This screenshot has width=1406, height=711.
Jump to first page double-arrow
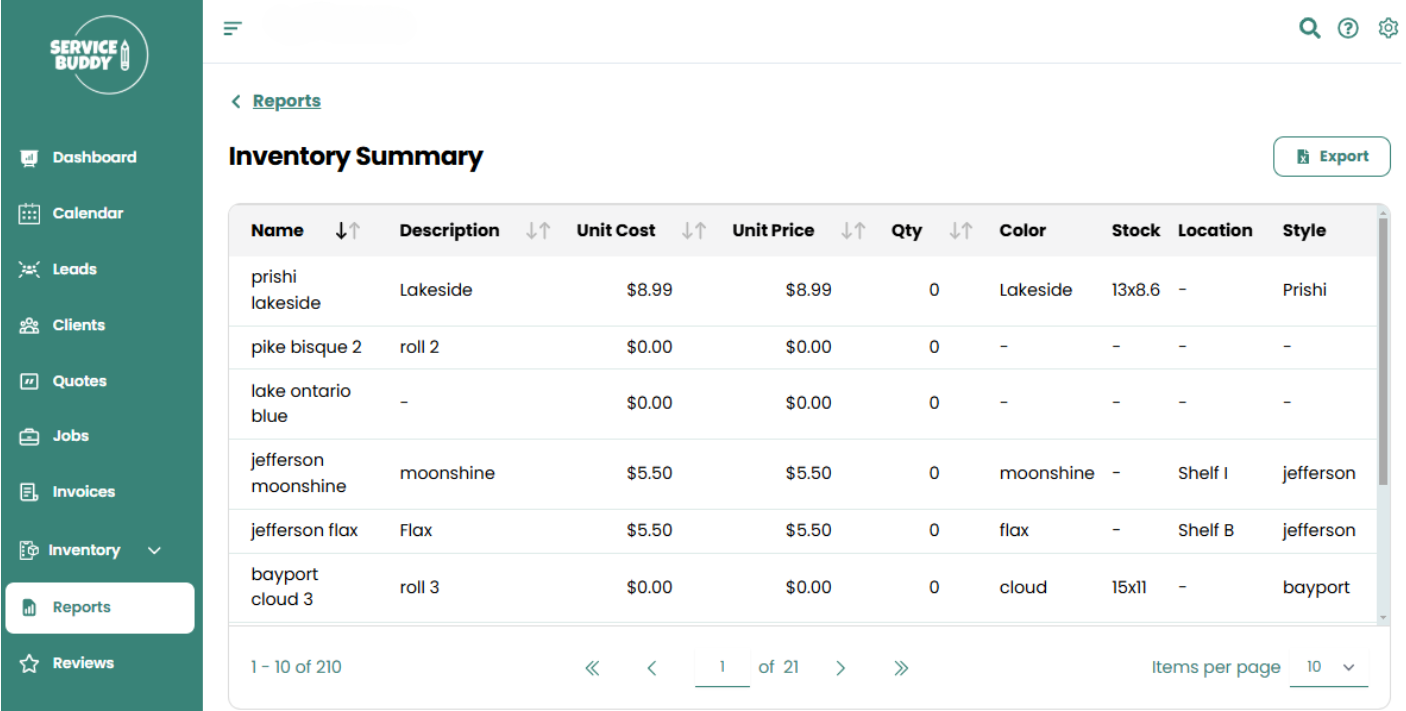[592, 668]
